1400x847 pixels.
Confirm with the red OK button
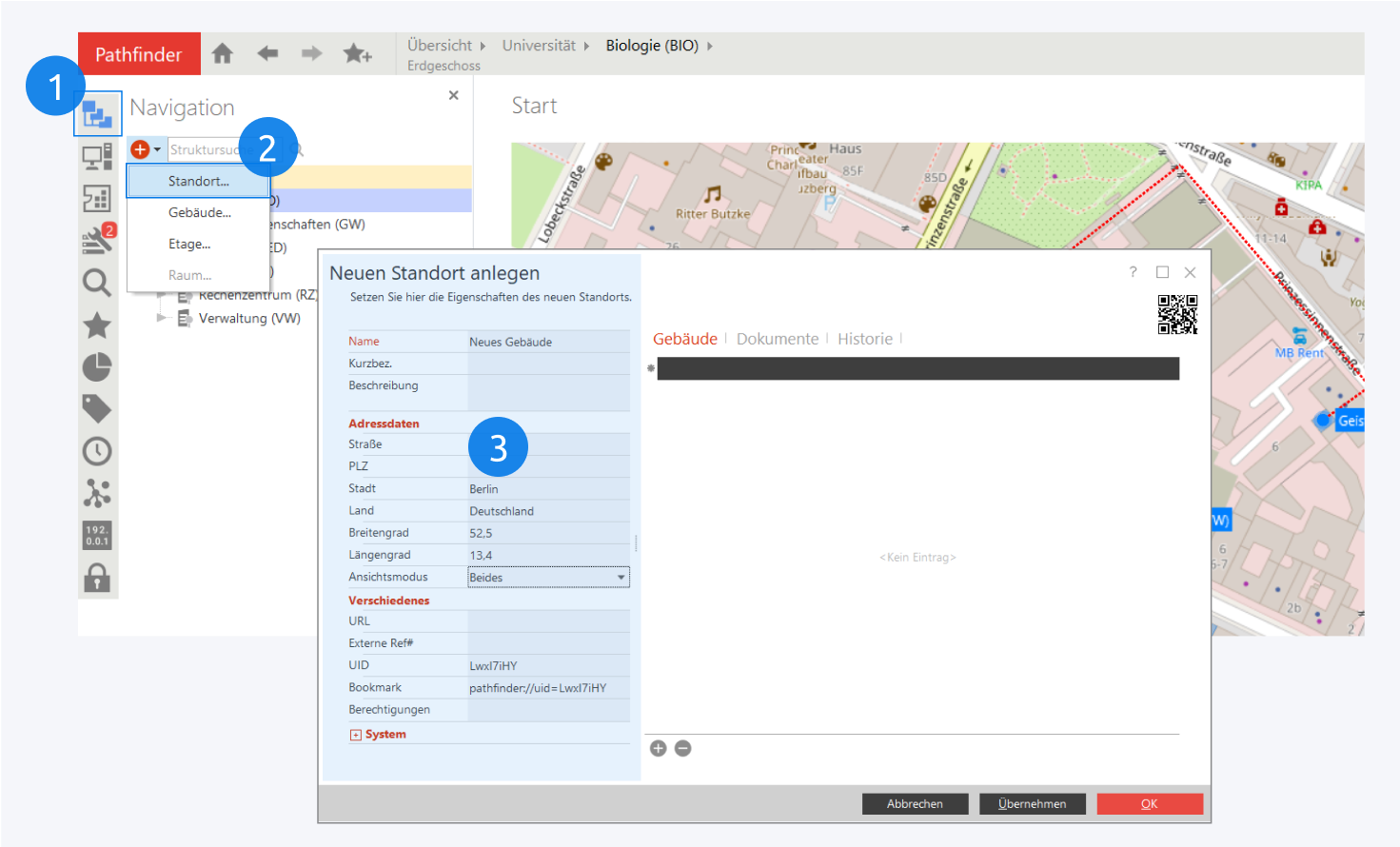(1149, 804)
